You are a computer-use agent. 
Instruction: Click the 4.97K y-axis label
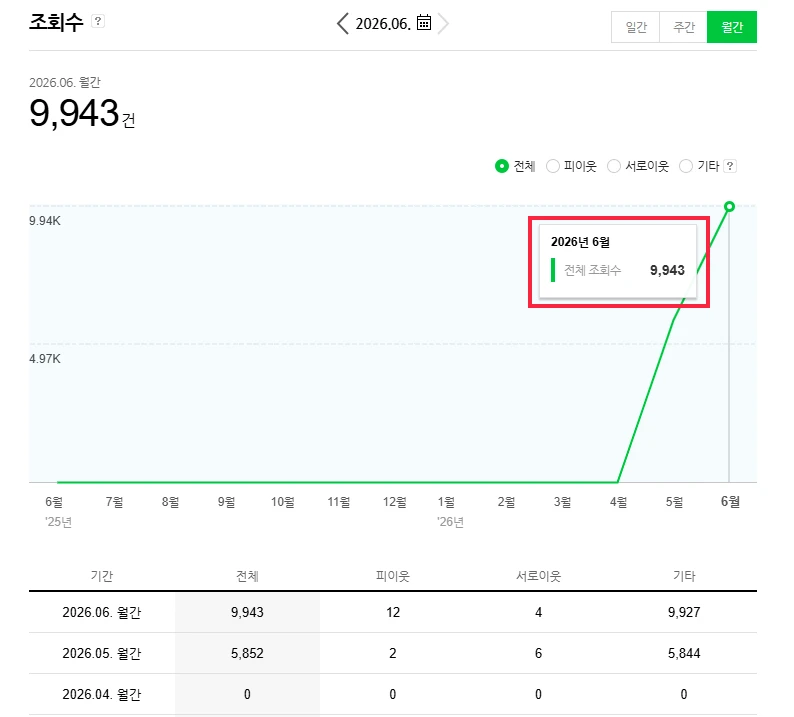tap(45, 359)
